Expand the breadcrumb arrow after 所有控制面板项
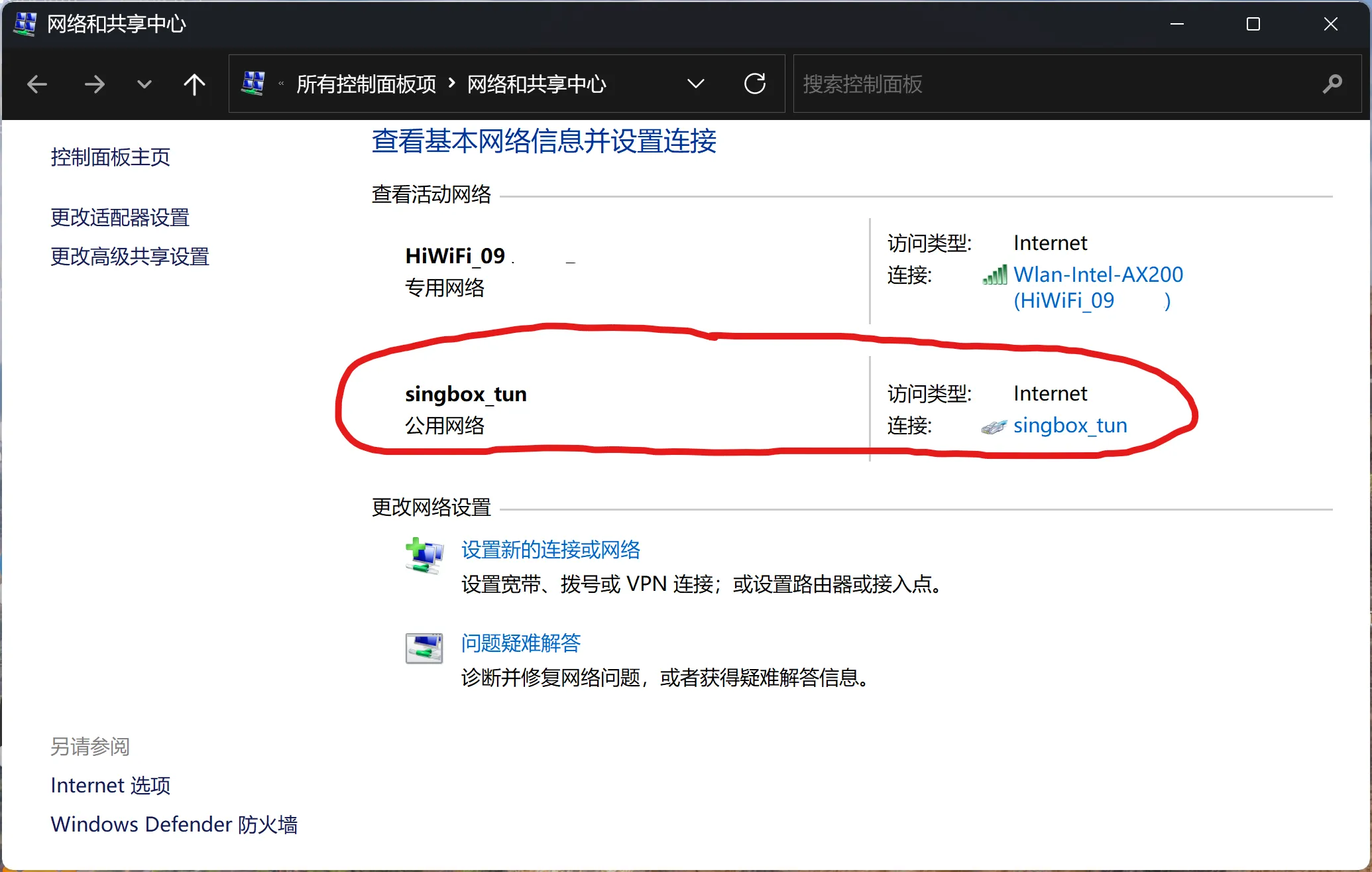Viewport: 1372px width, 872px height. click(x=452, y=84)
